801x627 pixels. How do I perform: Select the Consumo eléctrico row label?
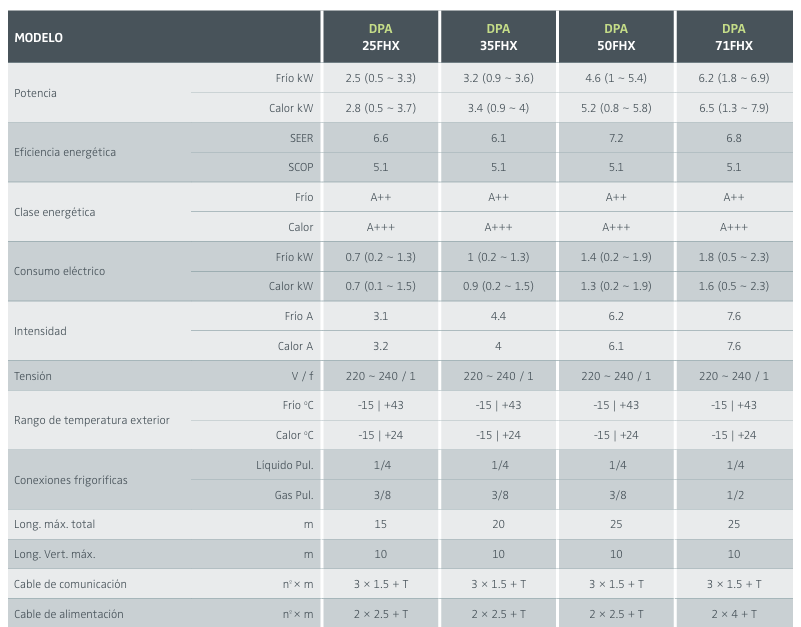59,271
